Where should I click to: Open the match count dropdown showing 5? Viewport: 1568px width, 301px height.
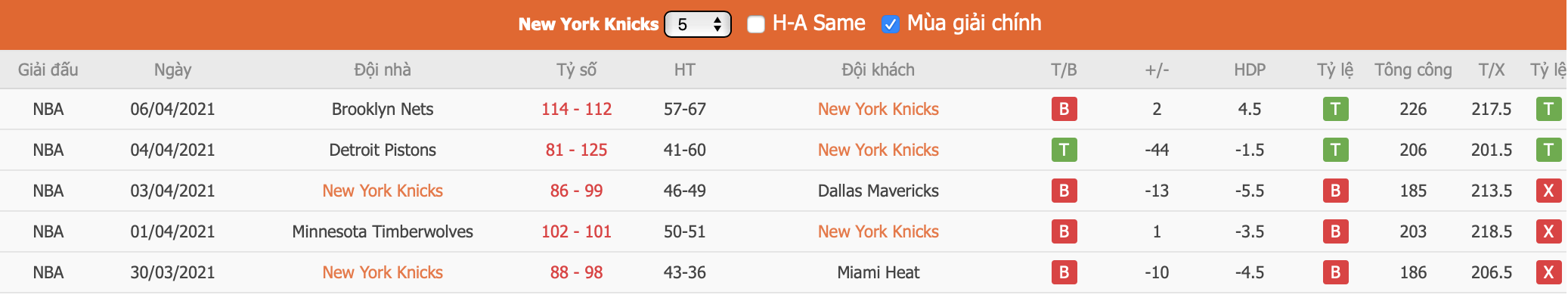click(x=697, y=24)
